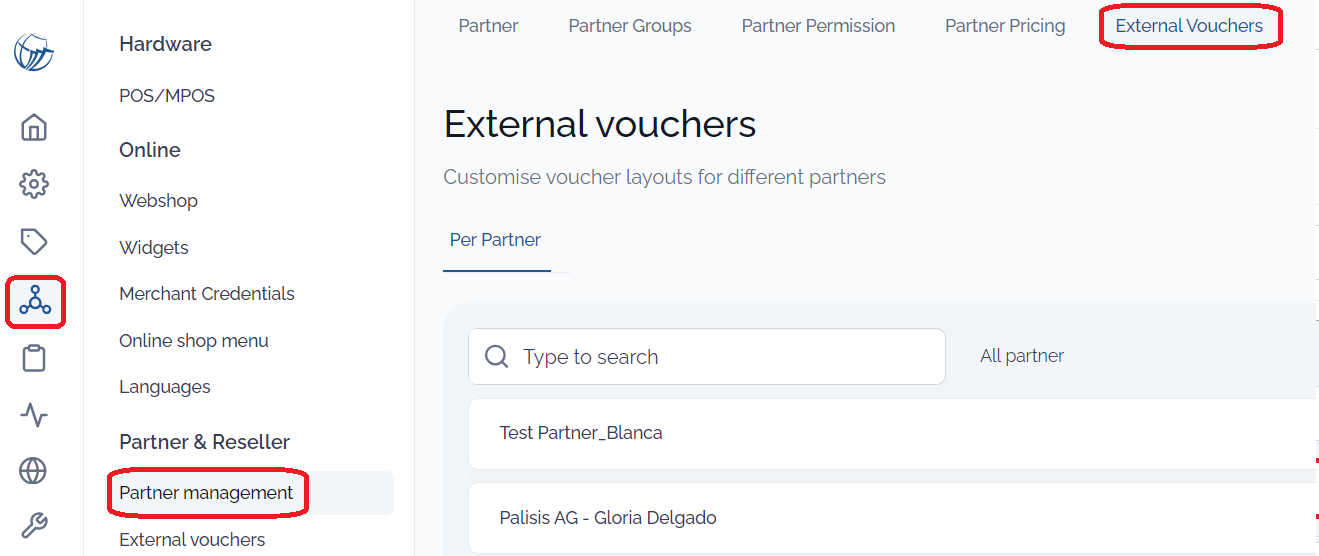Open the globe icon in sidebar
This screenshot has width=1319, height=556.
34,470
